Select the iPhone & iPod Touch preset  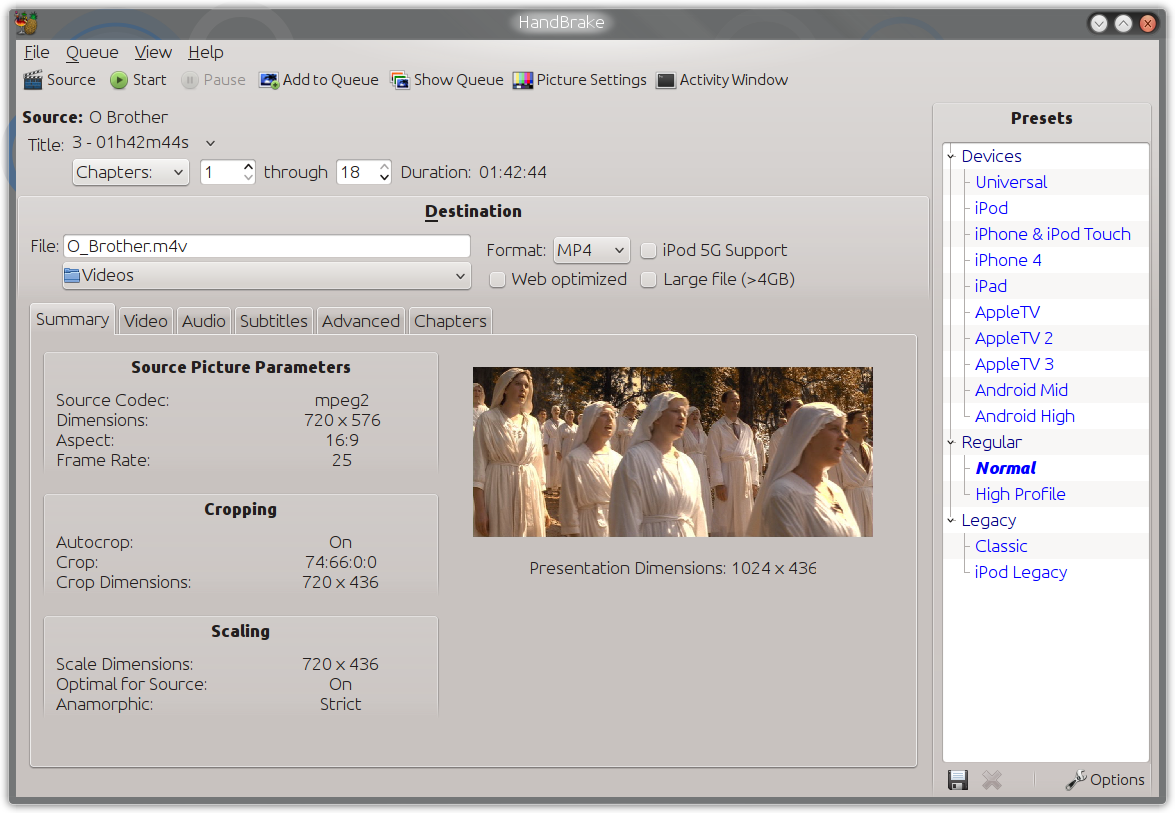[x=1052, y=235]
